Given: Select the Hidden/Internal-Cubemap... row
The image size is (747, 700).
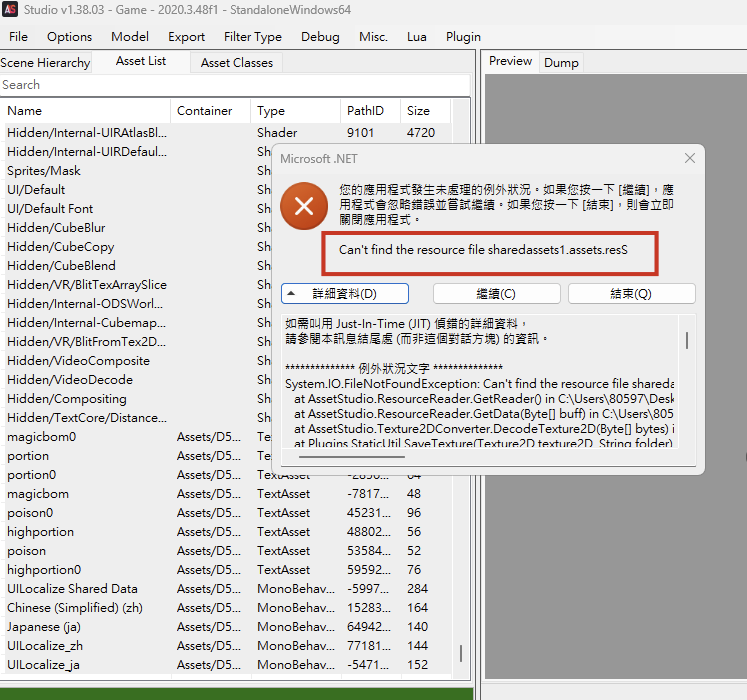Looking at the screenshot, I should pyautogui.click(x=138, y=323).
